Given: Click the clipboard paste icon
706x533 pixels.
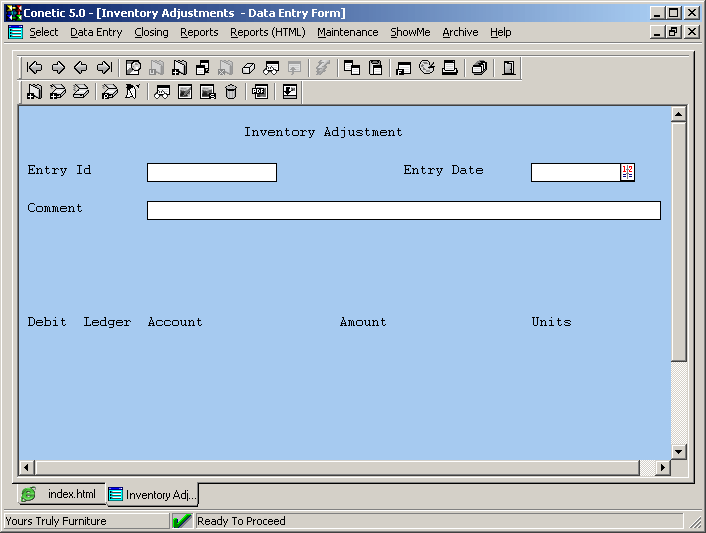Looking at the screenshot, I should (x=376, y=68).
